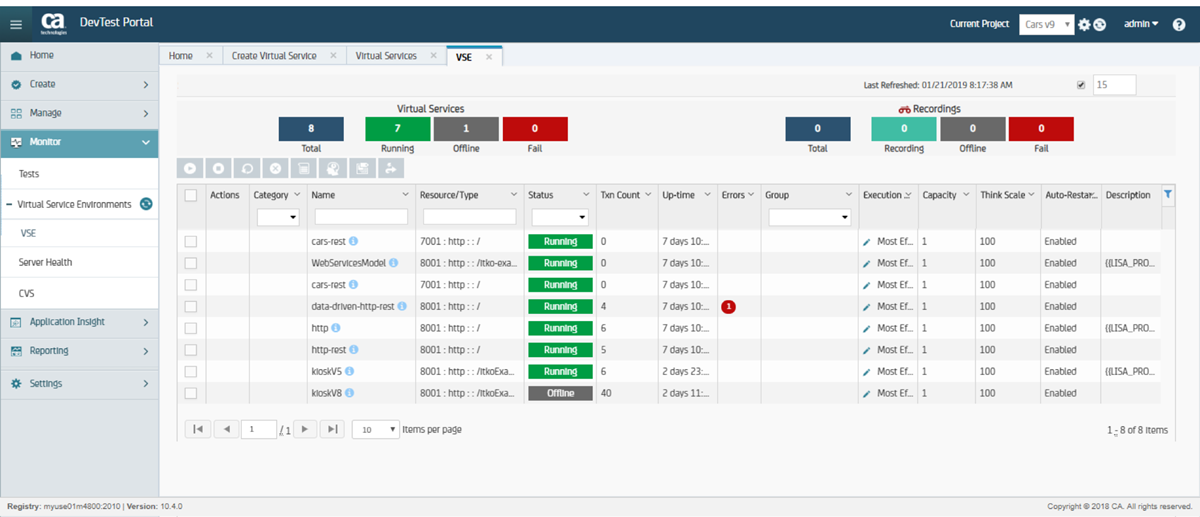Viewport: 1200px width, 517px height.
Task: Select the kioskV5 row checkbox
Action: pos(191,372)
